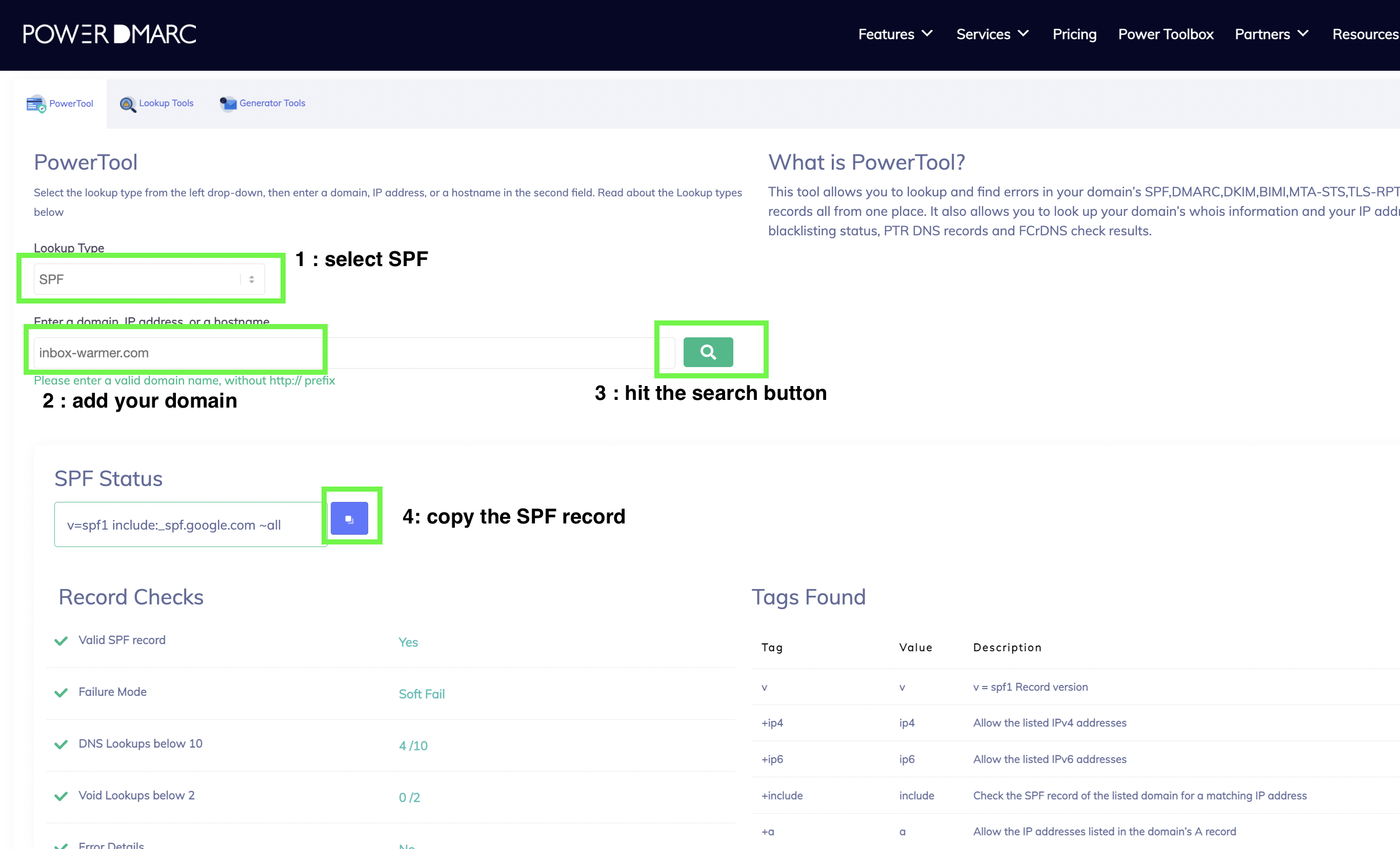Screen dimensions: 1400x849
Task: Click the 'Soft Fail' failure mode value
Action: [422, 694]
